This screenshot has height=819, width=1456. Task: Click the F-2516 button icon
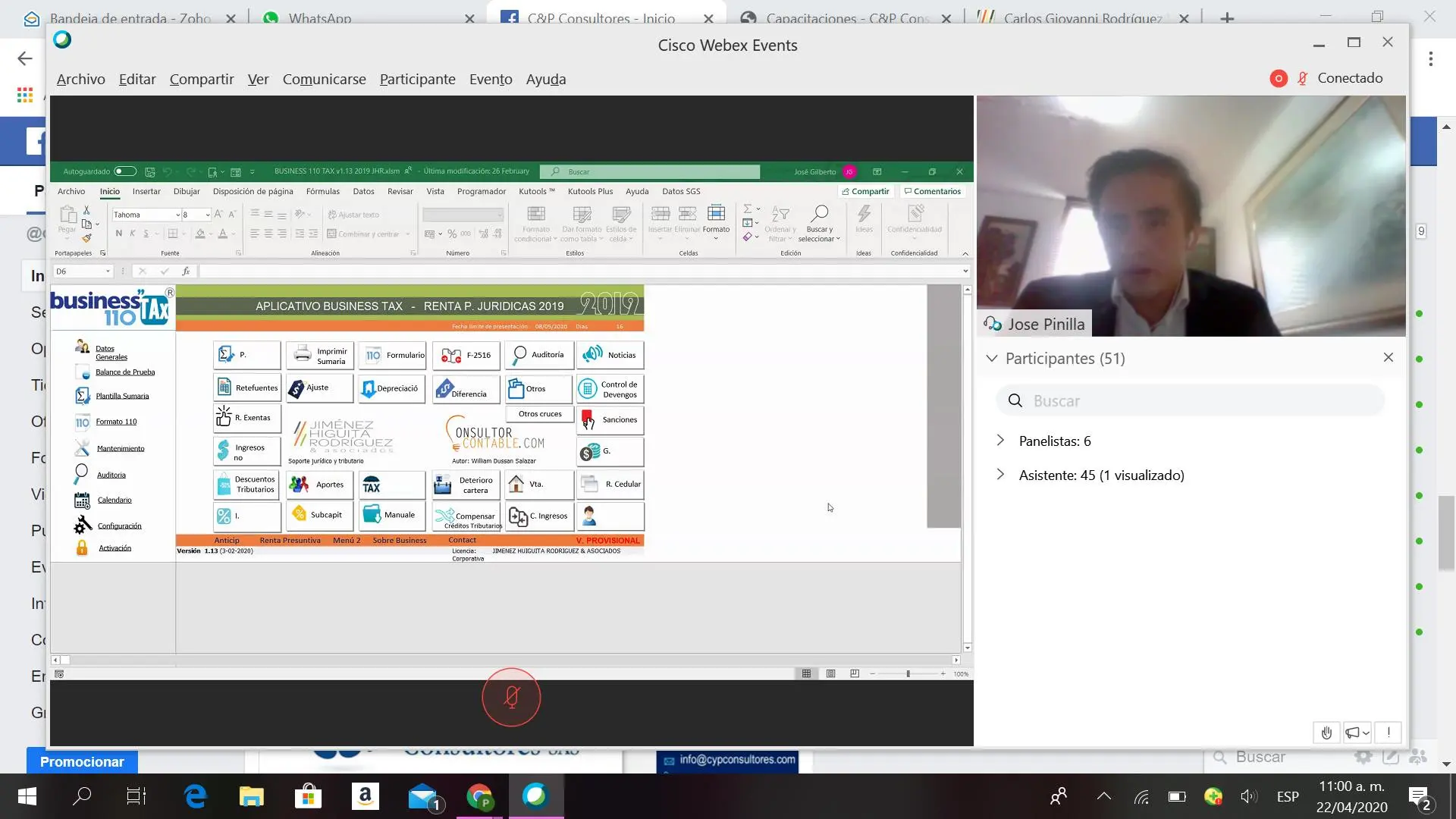pos(451,356)
